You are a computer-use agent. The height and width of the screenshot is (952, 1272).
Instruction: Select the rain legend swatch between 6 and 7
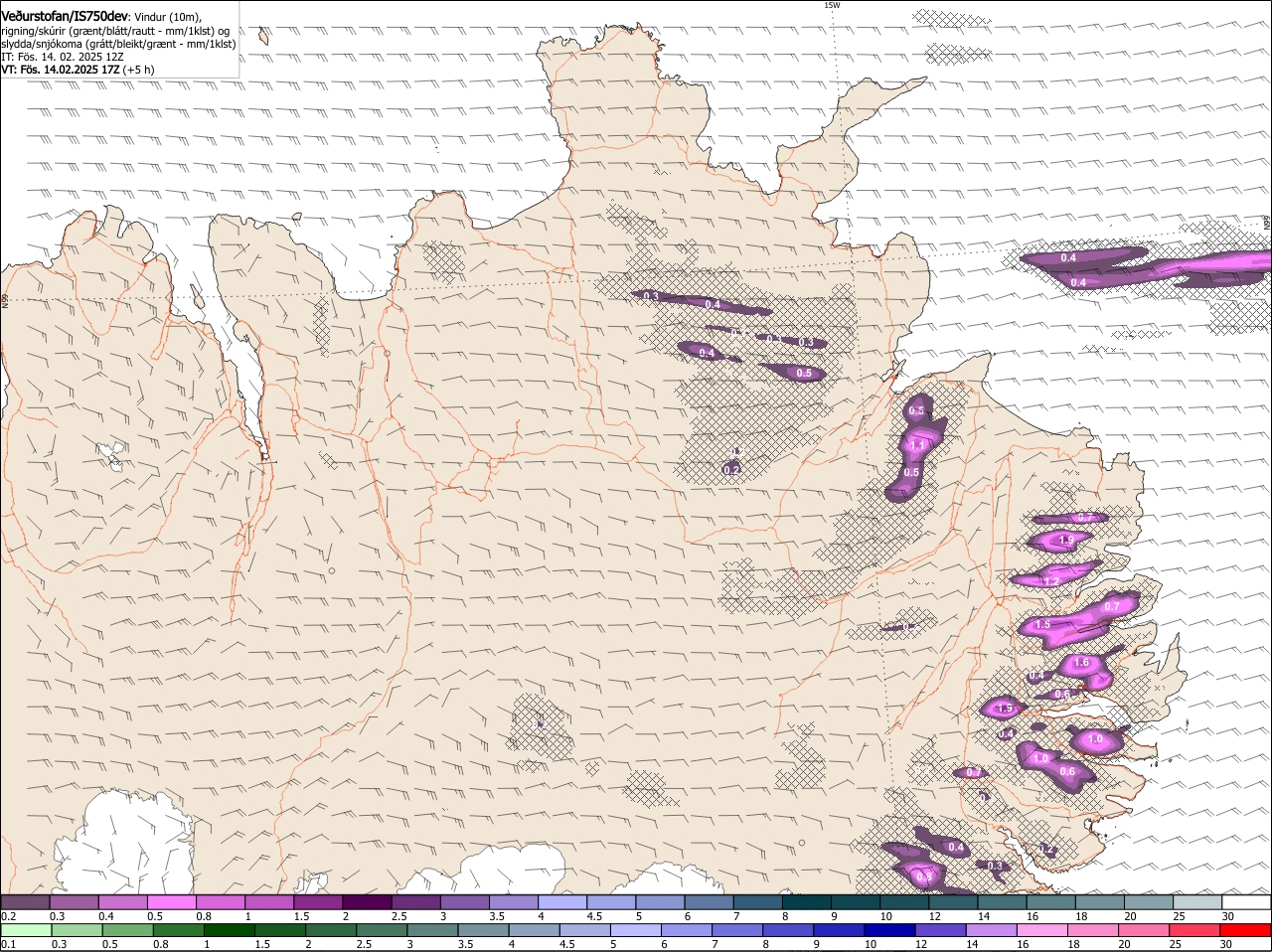click(x=687, y=930)
